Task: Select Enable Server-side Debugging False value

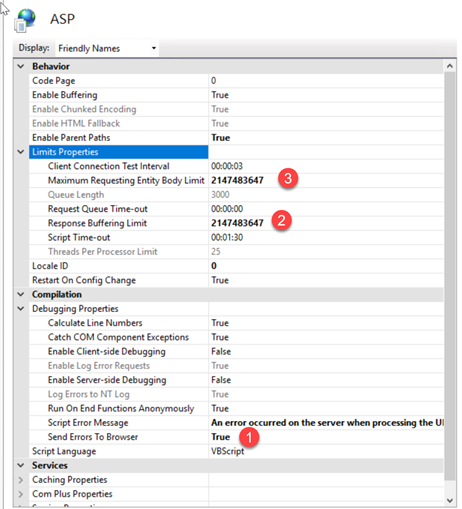Action: (x=221, y=380)
